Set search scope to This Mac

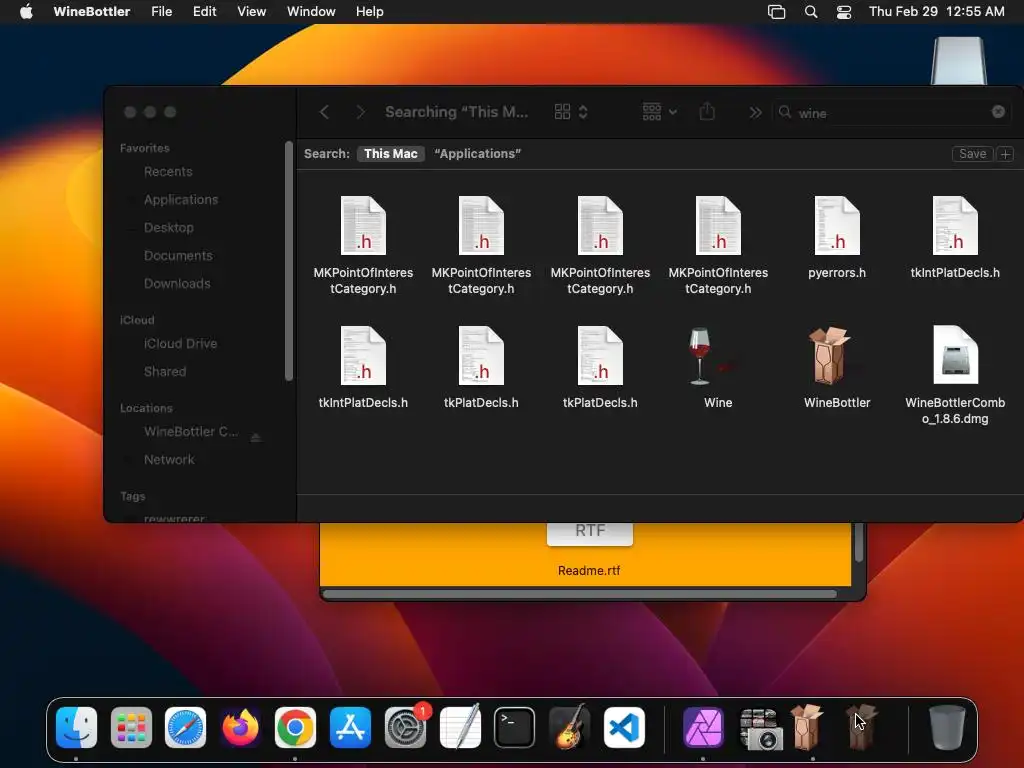(391, 153)
